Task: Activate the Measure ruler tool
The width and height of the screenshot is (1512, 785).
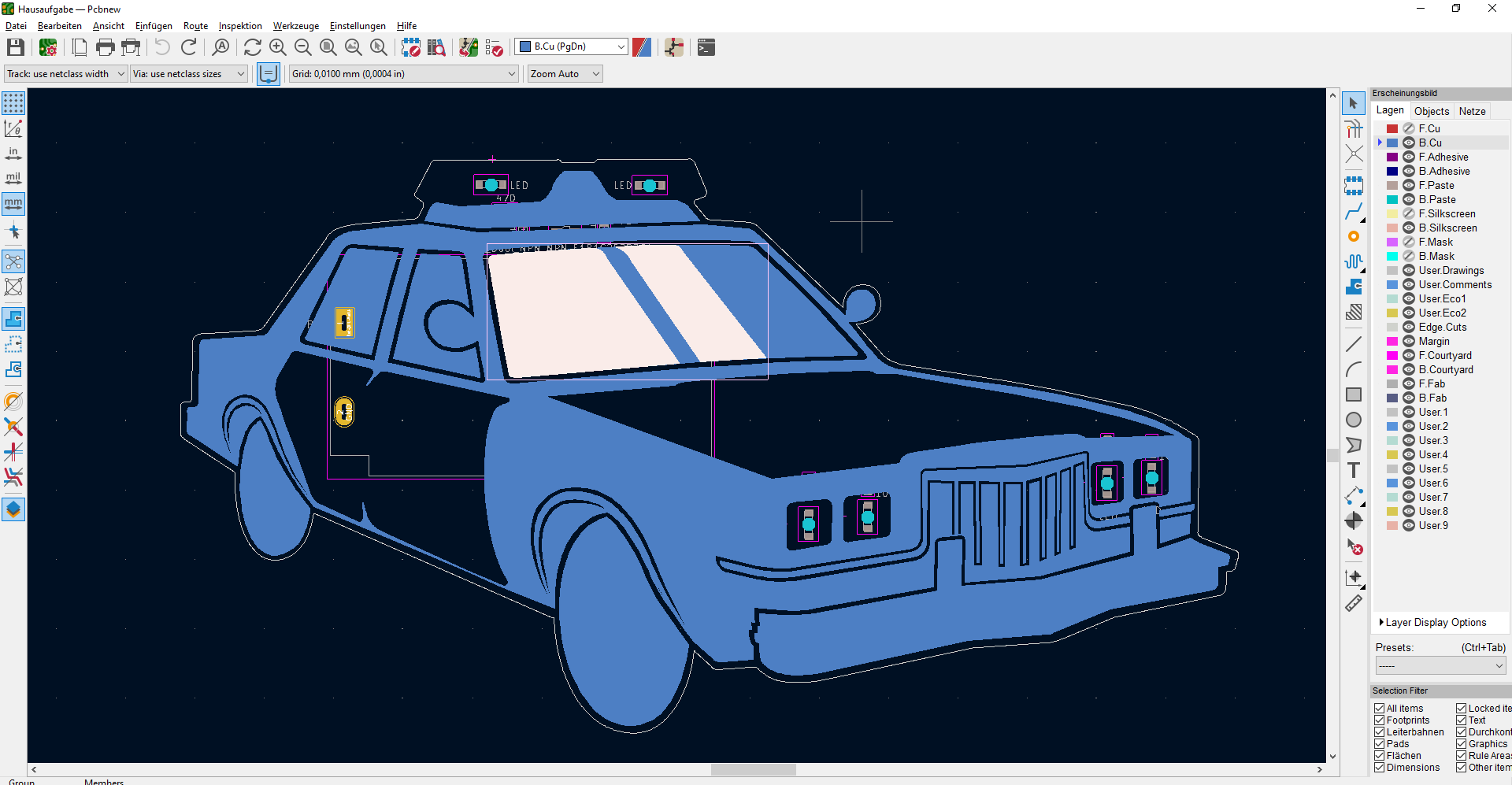Action: tap(1353, 604)
